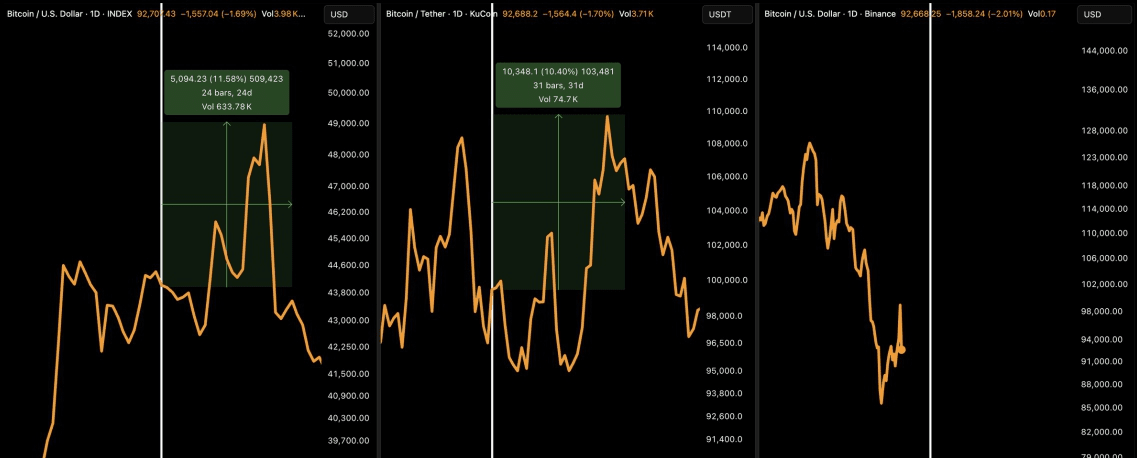Click the '48,000.00' price axis label

point(349,154)
